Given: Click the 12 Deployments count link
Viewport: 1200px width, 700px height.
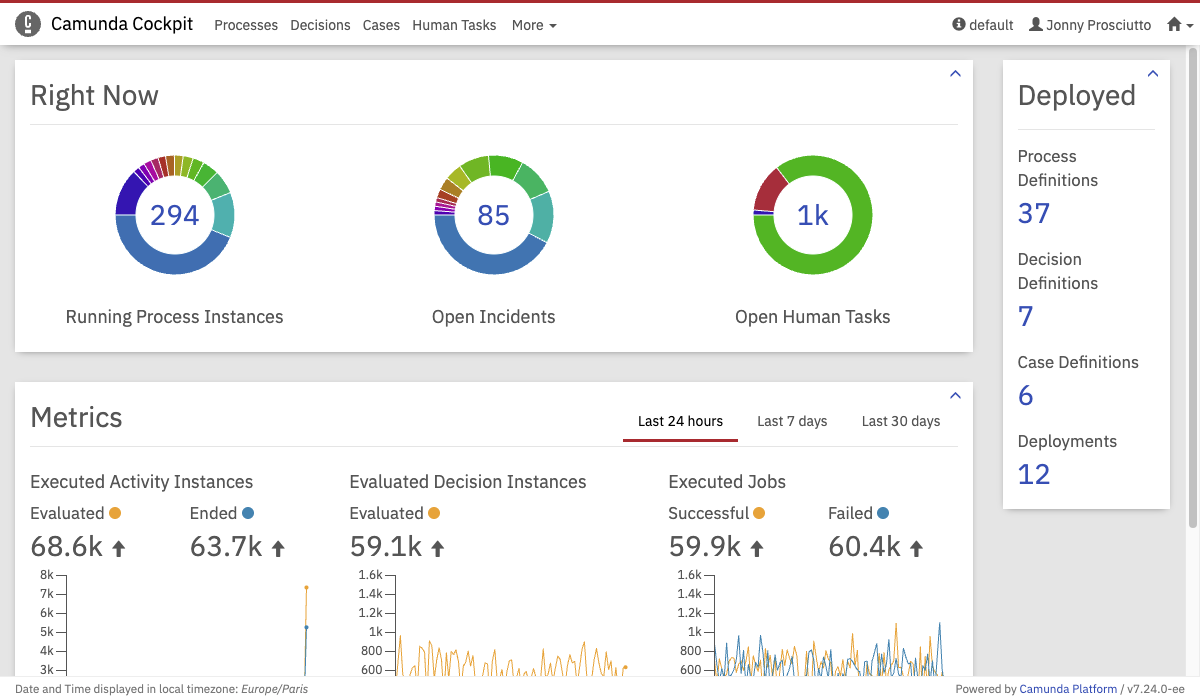Looking at the screenshot, I should pos(1034,474).
